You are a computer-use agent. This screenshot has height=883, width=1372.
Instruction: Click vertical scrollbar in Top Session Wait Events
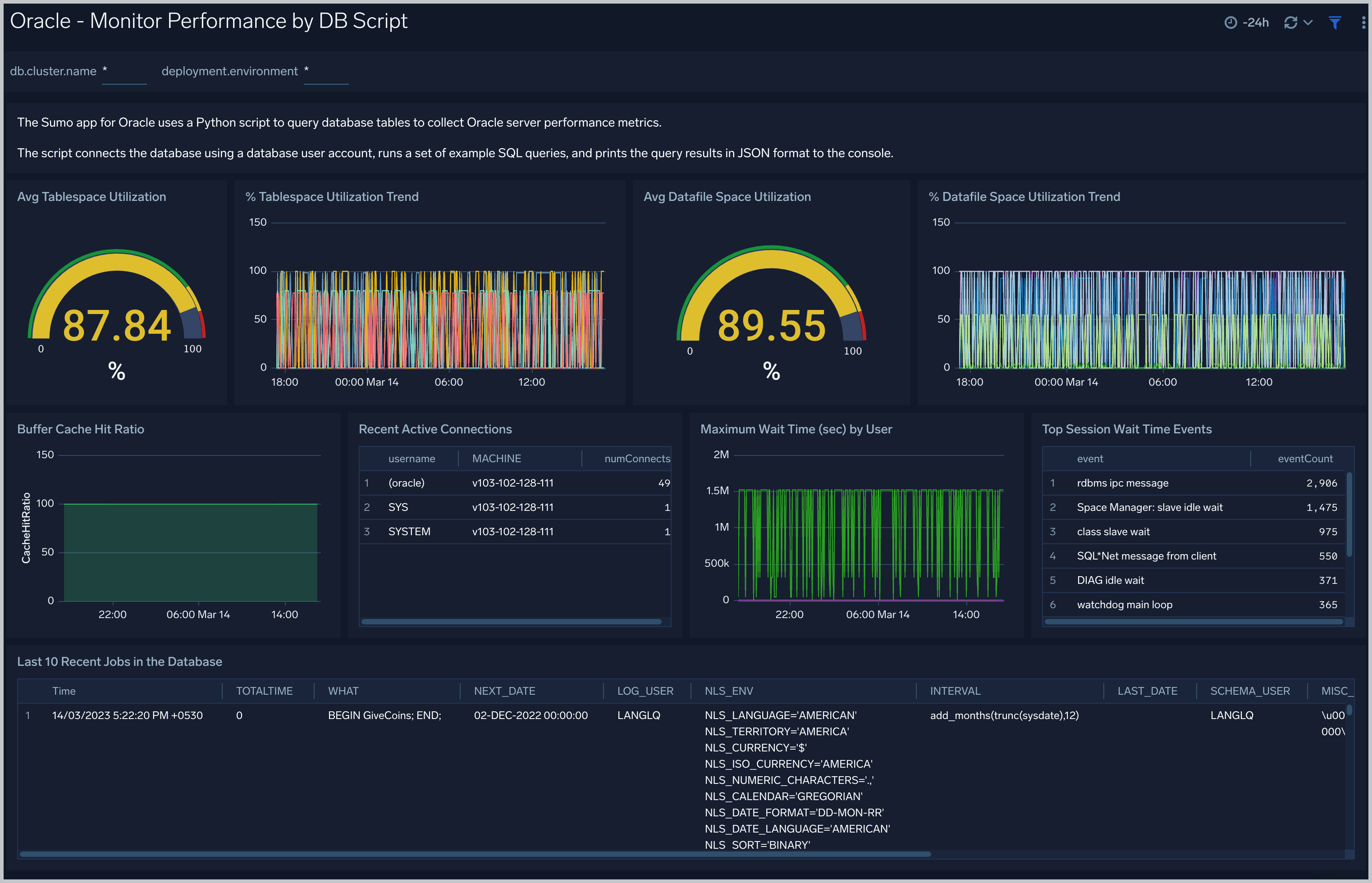[x=1349, y=514]
